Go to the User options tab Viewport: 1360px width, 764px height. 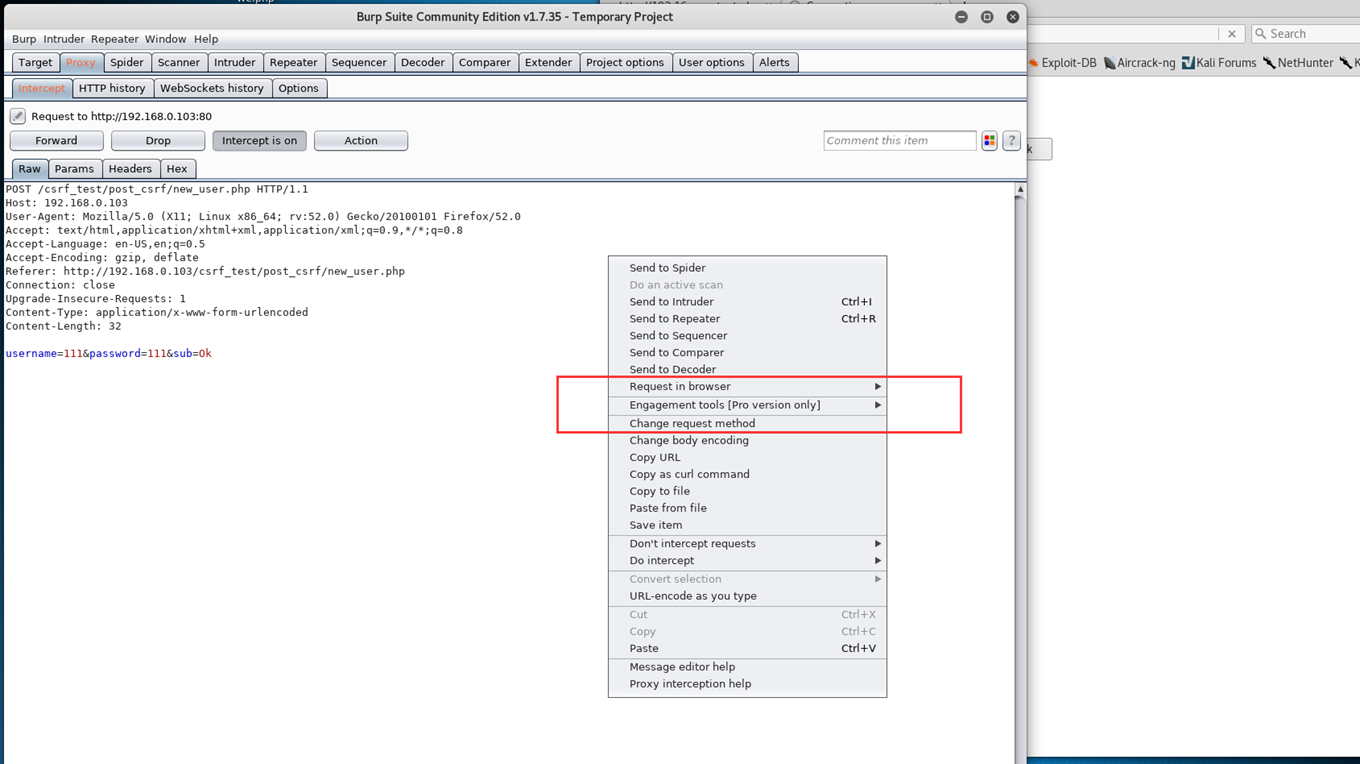point(711,62)
